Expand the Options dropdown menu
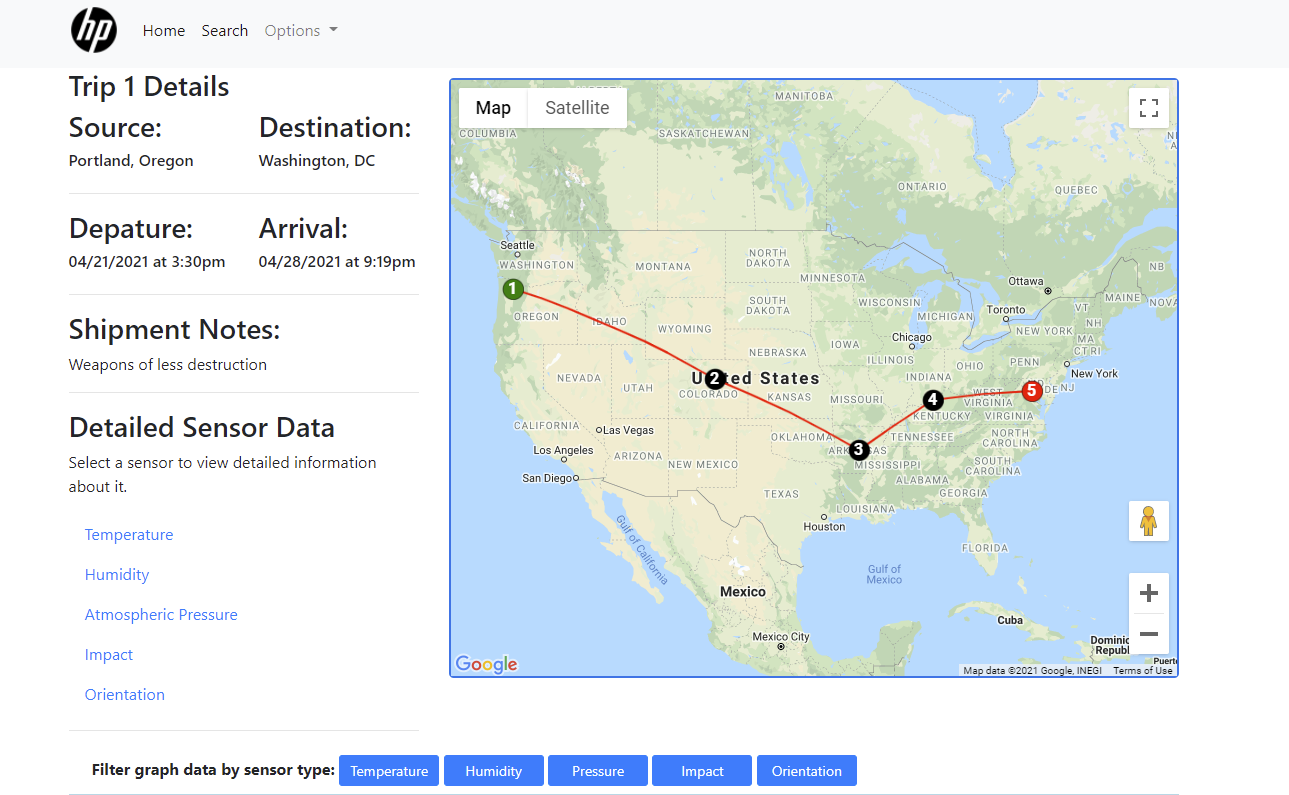 301,31
